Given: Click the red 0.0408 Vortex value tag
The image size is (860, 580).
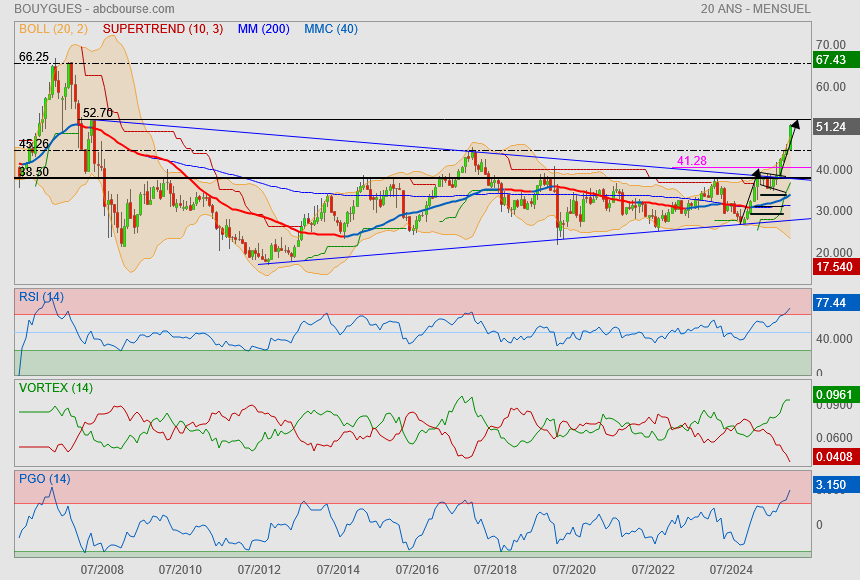Looking at the screenshot, I should pos(833,457).
